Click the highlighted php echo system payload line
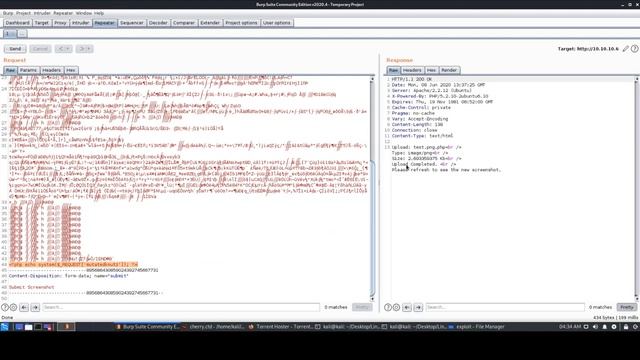The height and width of the screenshot is (360, 640). pyautogui.click(x=73, y=264)
